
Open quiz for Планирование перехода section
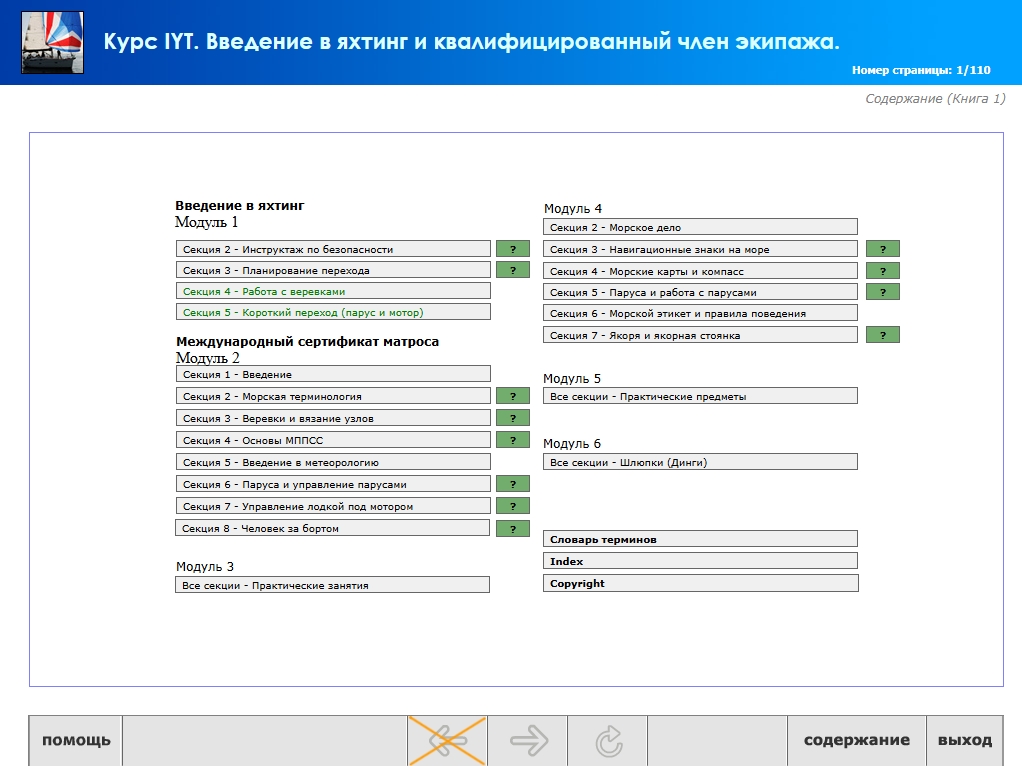tap(513, 270)
